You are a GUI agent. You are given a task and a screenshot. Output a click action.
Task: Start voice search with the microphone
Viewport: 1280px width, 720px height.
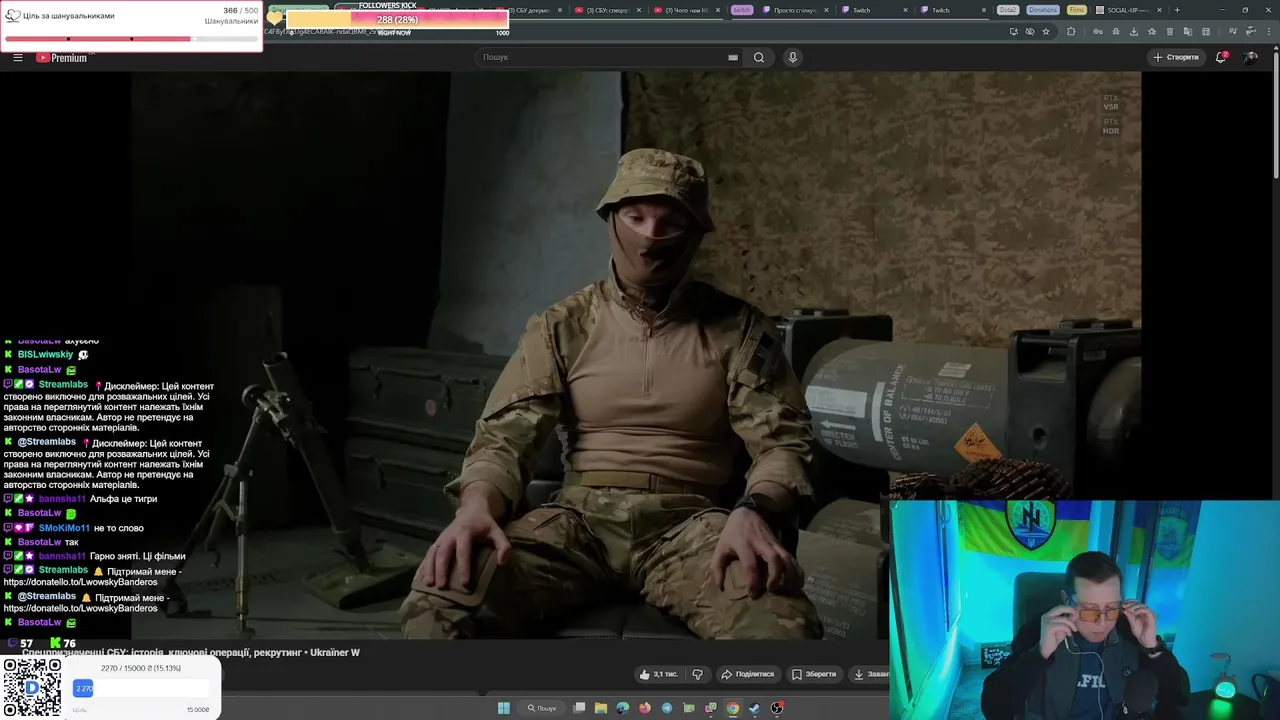pyautogui.click(x=793, y=57)
